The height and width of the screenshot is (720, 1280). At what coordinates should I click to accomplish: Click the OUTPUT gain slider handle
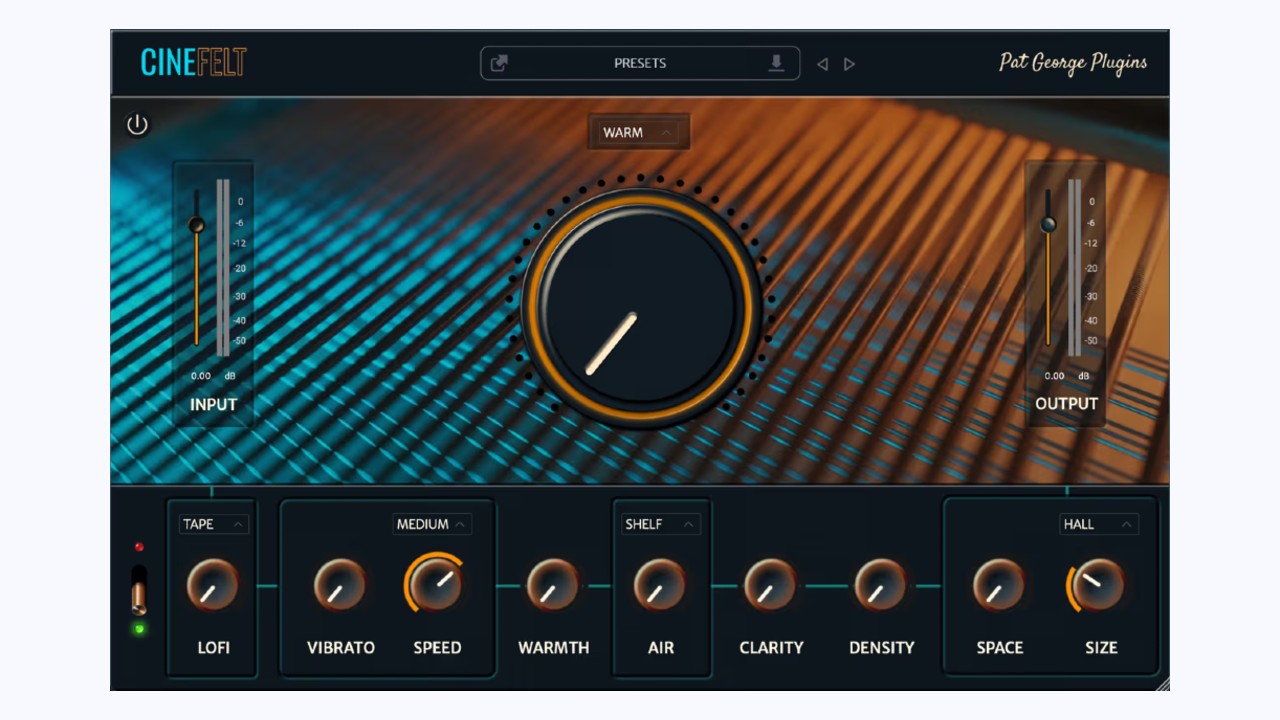pyautogui.click(x=1048, y=224)
